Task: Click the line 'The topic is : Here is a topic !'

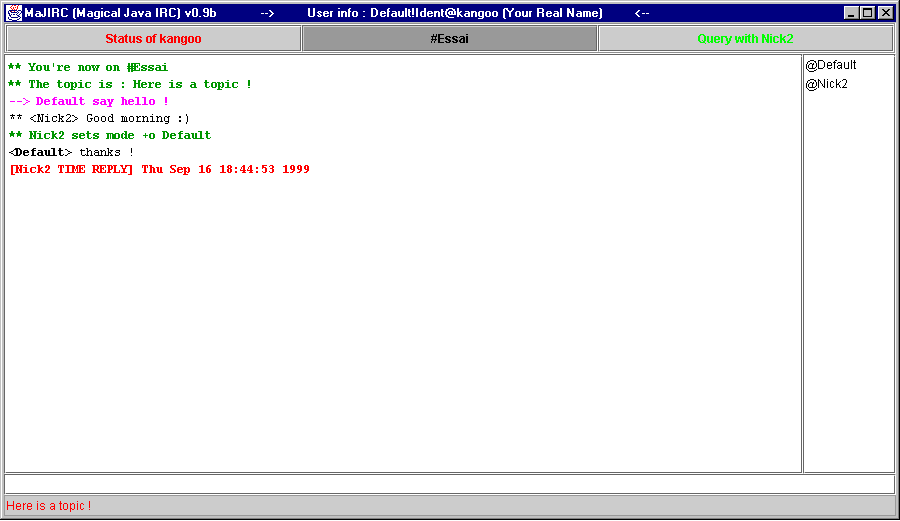Action: tap(130, 84)
